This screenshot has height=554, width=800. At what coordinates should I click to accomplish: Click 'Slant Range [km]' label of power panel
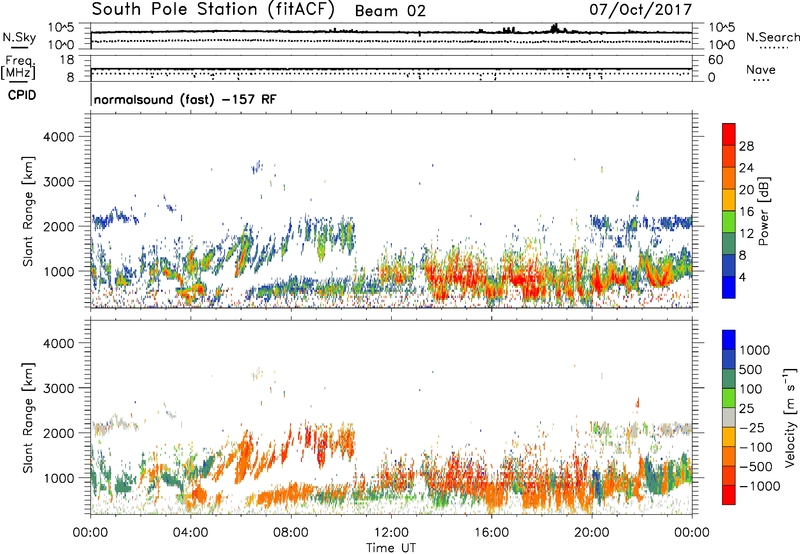[x=28, y=211]
